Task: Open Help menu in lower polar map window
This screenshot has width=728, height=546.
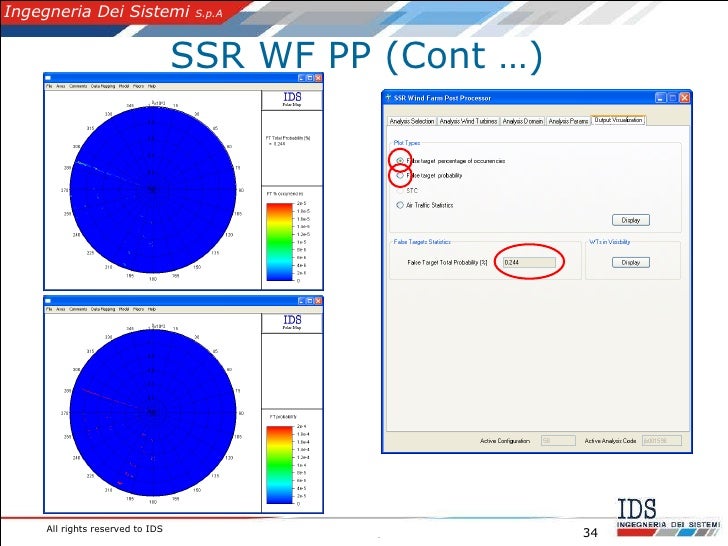Action: 152,309
